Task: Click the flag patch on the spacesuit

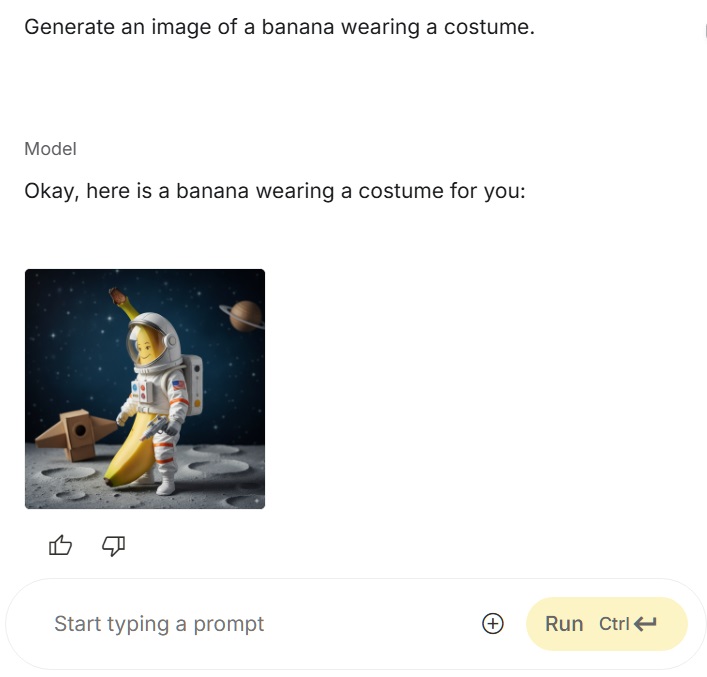Action: (x=179, y=385)
